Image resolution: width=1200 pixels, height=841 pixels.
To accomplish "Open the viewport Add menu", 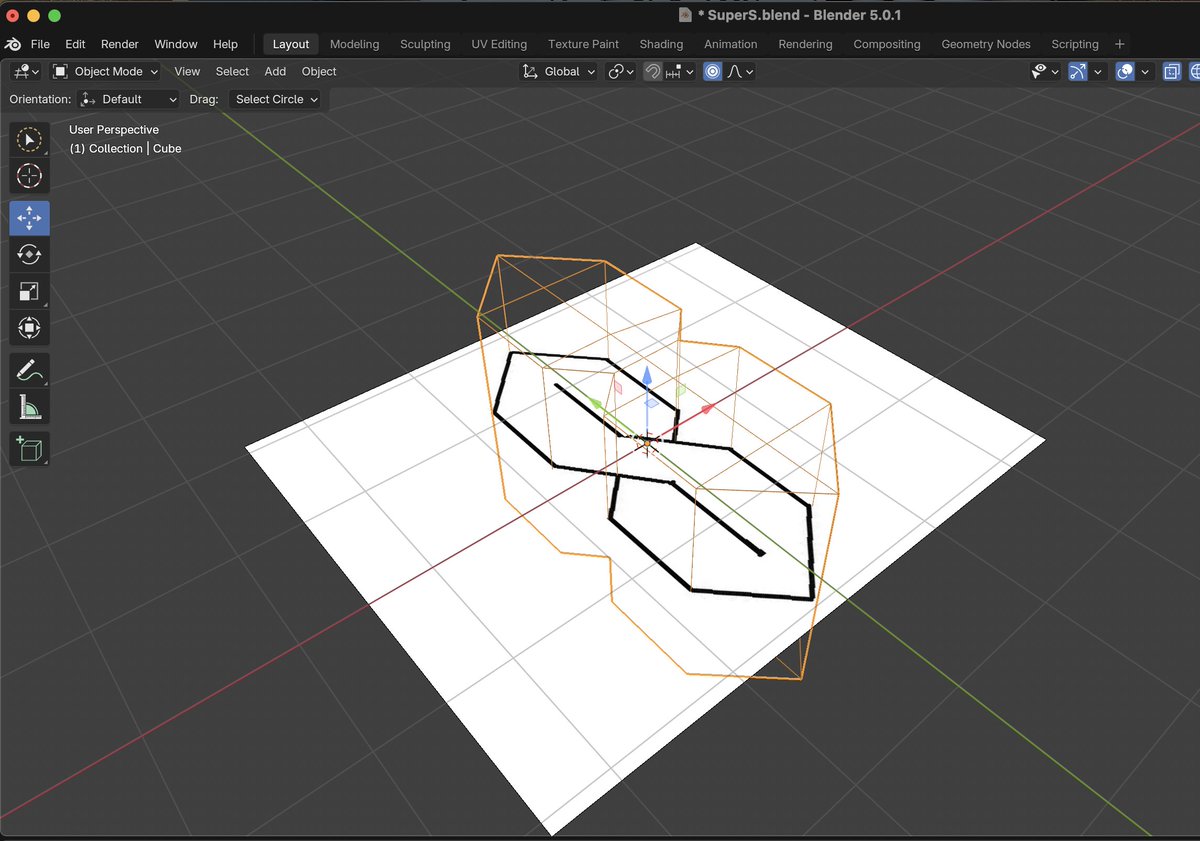I will click(275, 71).
